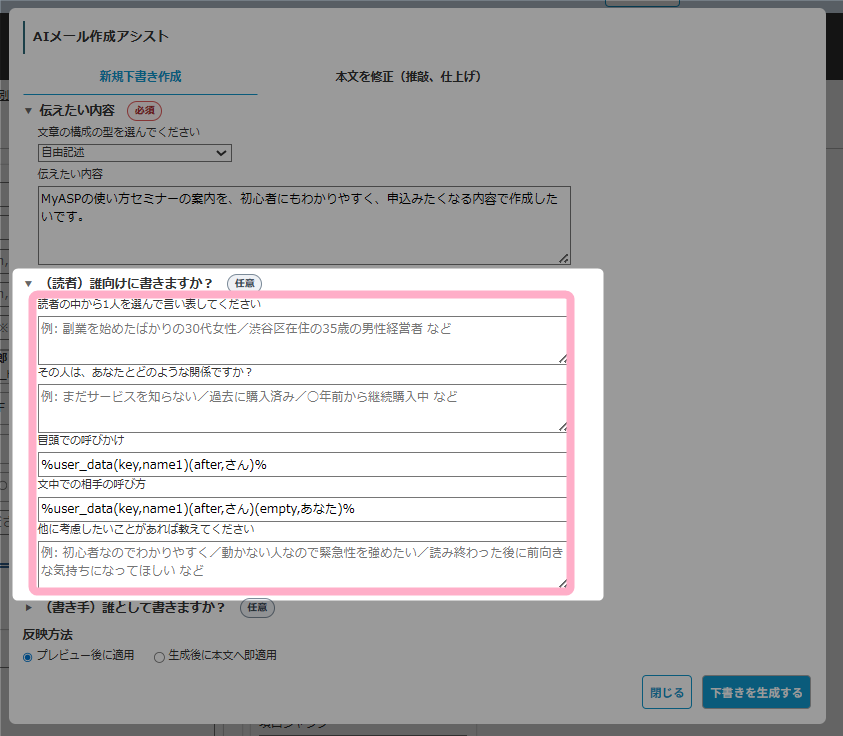Click the 文中での相手の呼び方 input field

pos(303,509)
